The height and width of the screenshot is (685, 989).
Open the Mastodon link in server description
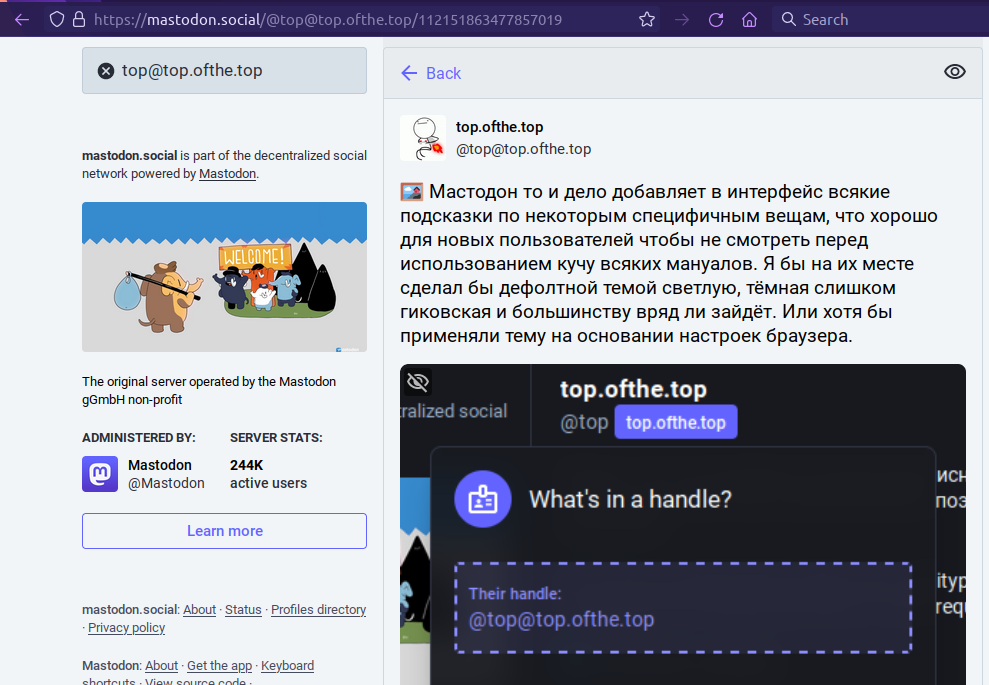(x=227, y=173)
